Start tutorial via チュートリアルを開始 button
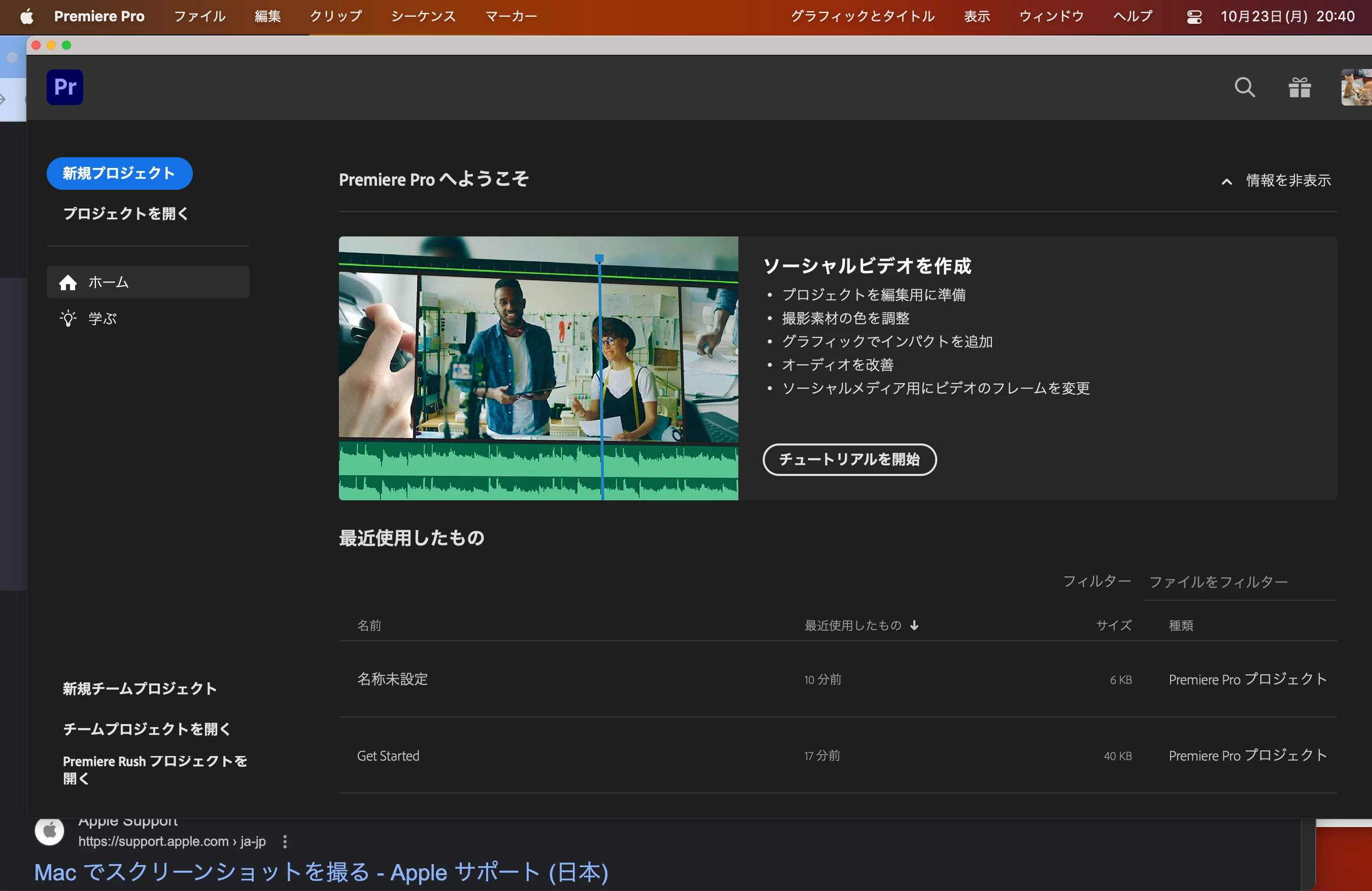The height and width of the screenshot is (891, 1372). coord(849,459)
